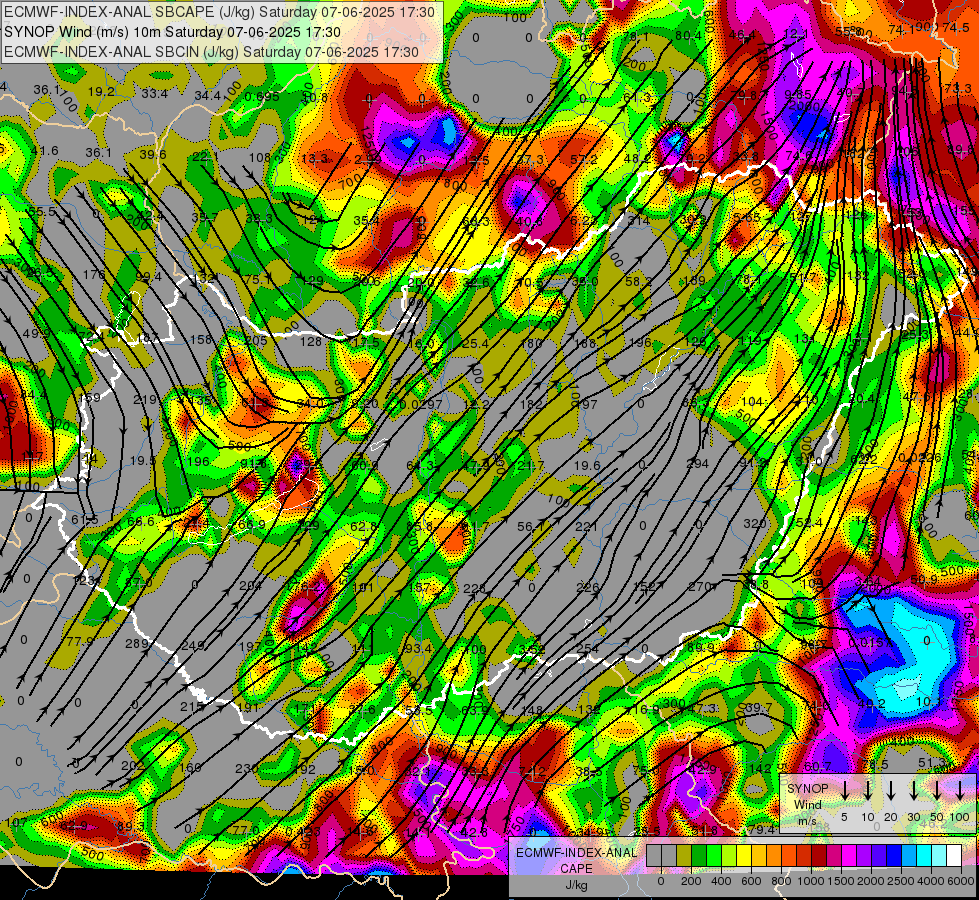Click map value 107 near bottom left
The width and height of the screenshot is (979, 900).
[16, 822]
